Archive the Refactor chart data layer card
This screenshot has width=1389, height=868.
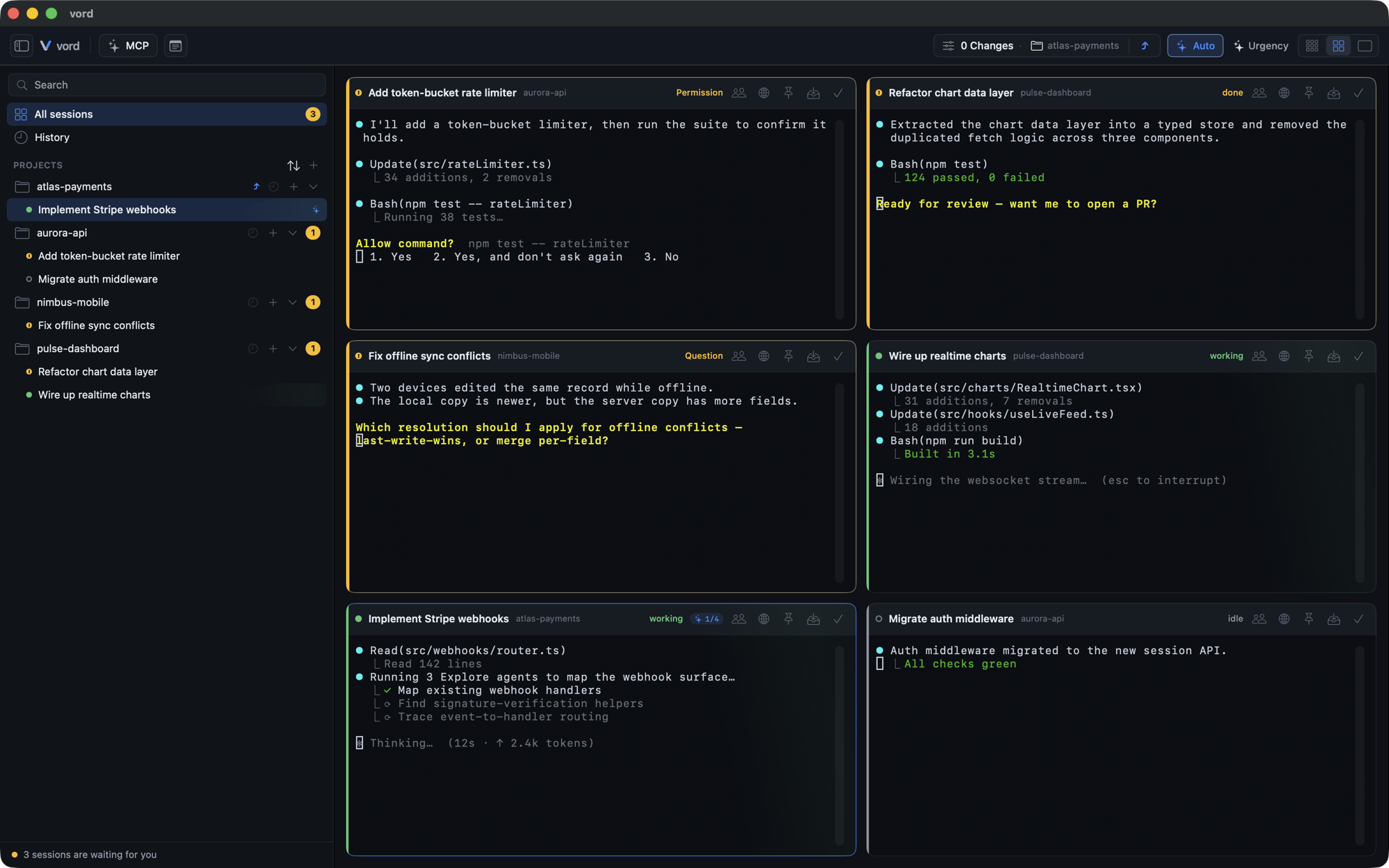pyautogui.click(x=1333, y=93)
